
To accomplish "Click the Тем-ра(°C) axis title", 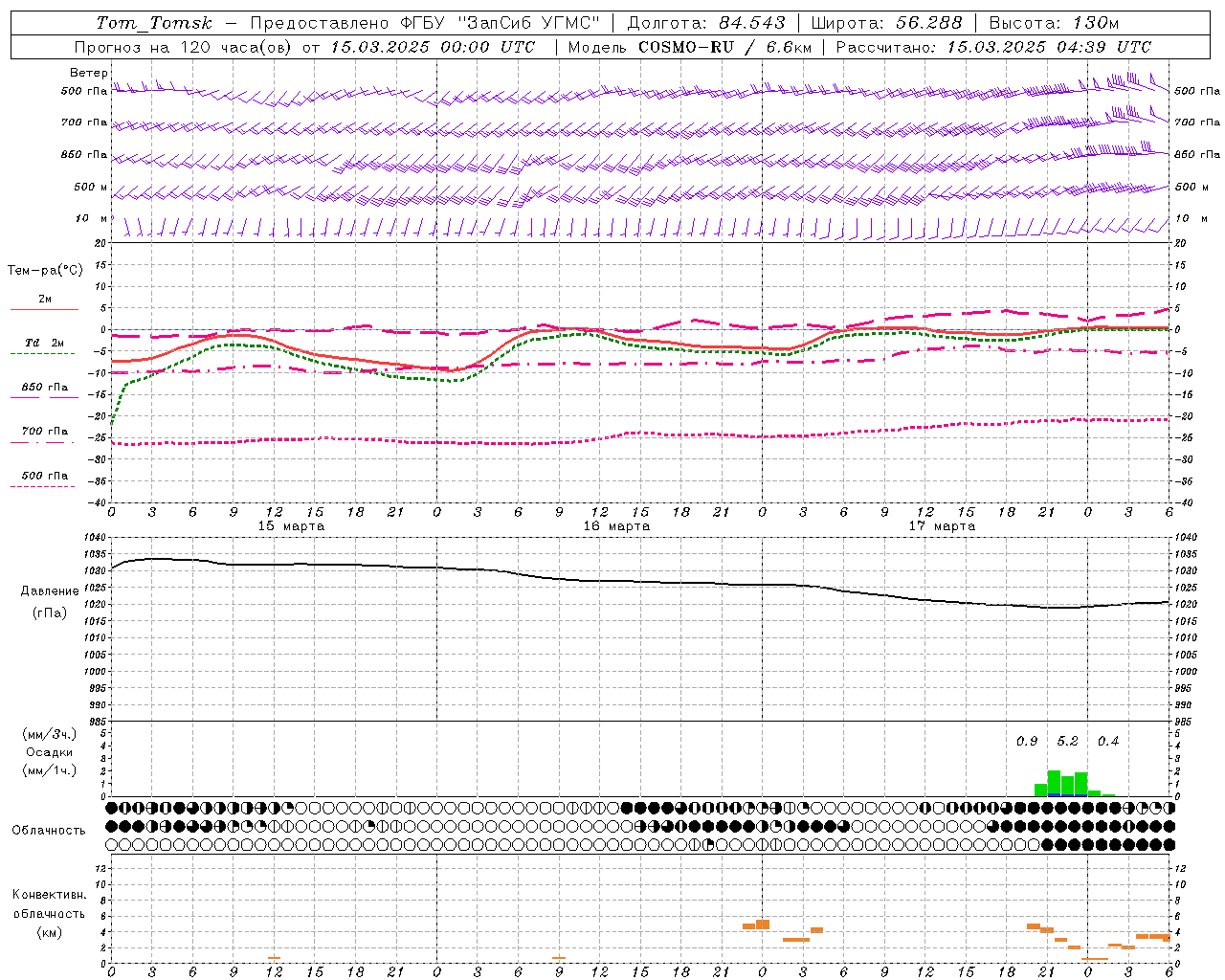I will pos(45,270).
